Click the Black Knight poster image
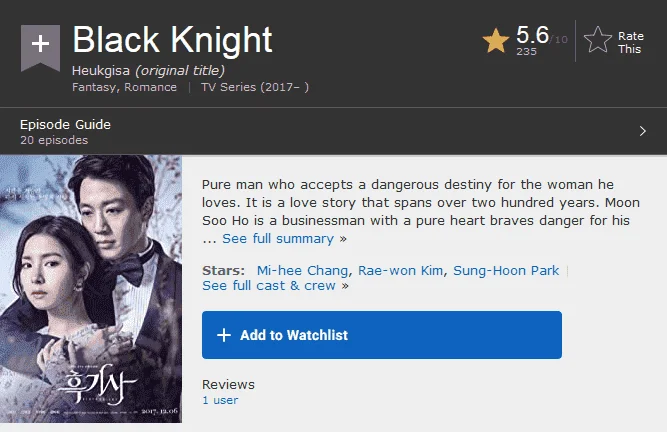 click(91, 289)
